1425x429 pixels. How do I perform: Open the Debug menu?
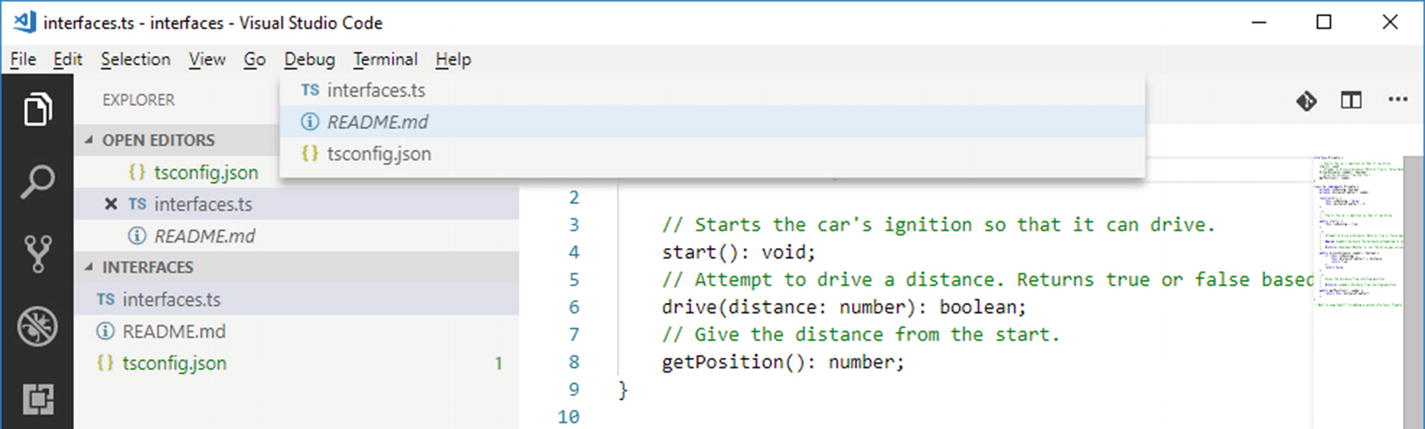[309, 60]
